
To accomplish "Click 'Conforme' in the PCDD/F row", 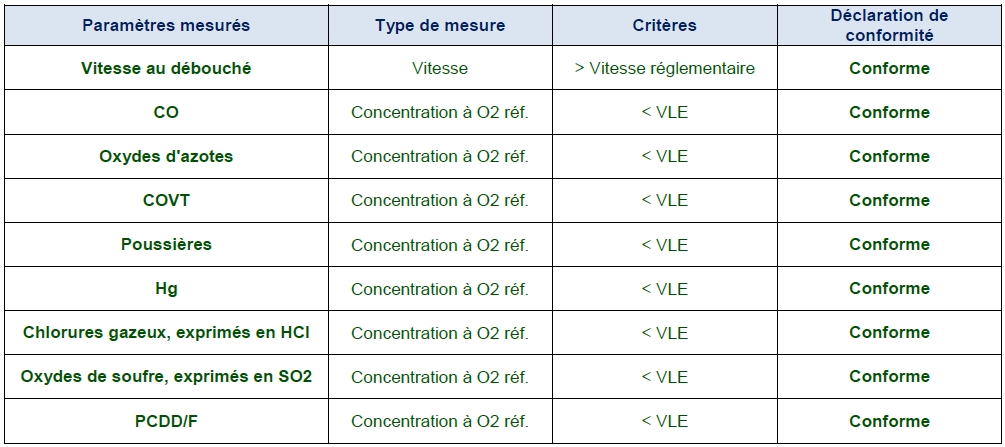I will [x=889, y=421].
